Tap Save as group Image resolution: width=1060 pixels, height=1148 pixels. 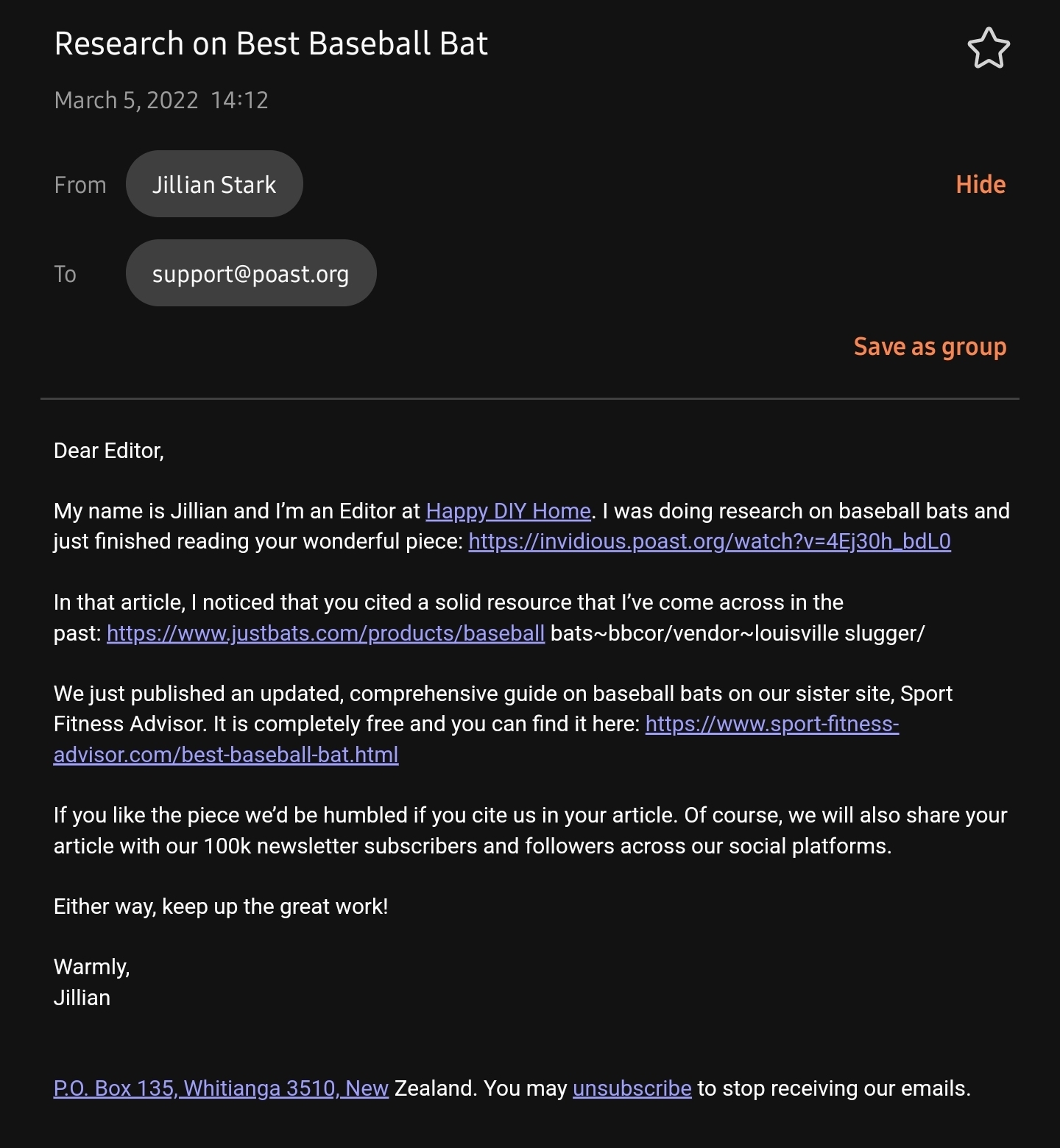coord(929,346)
